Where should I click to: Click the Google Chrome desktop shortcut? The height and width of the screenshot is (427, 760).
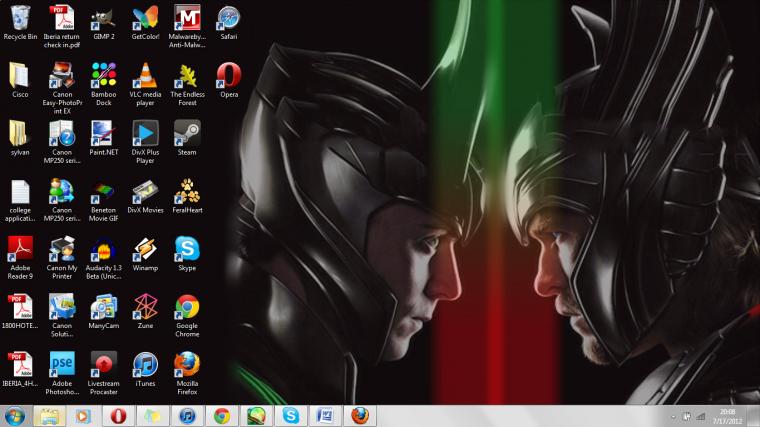click(x=187, y=316)
